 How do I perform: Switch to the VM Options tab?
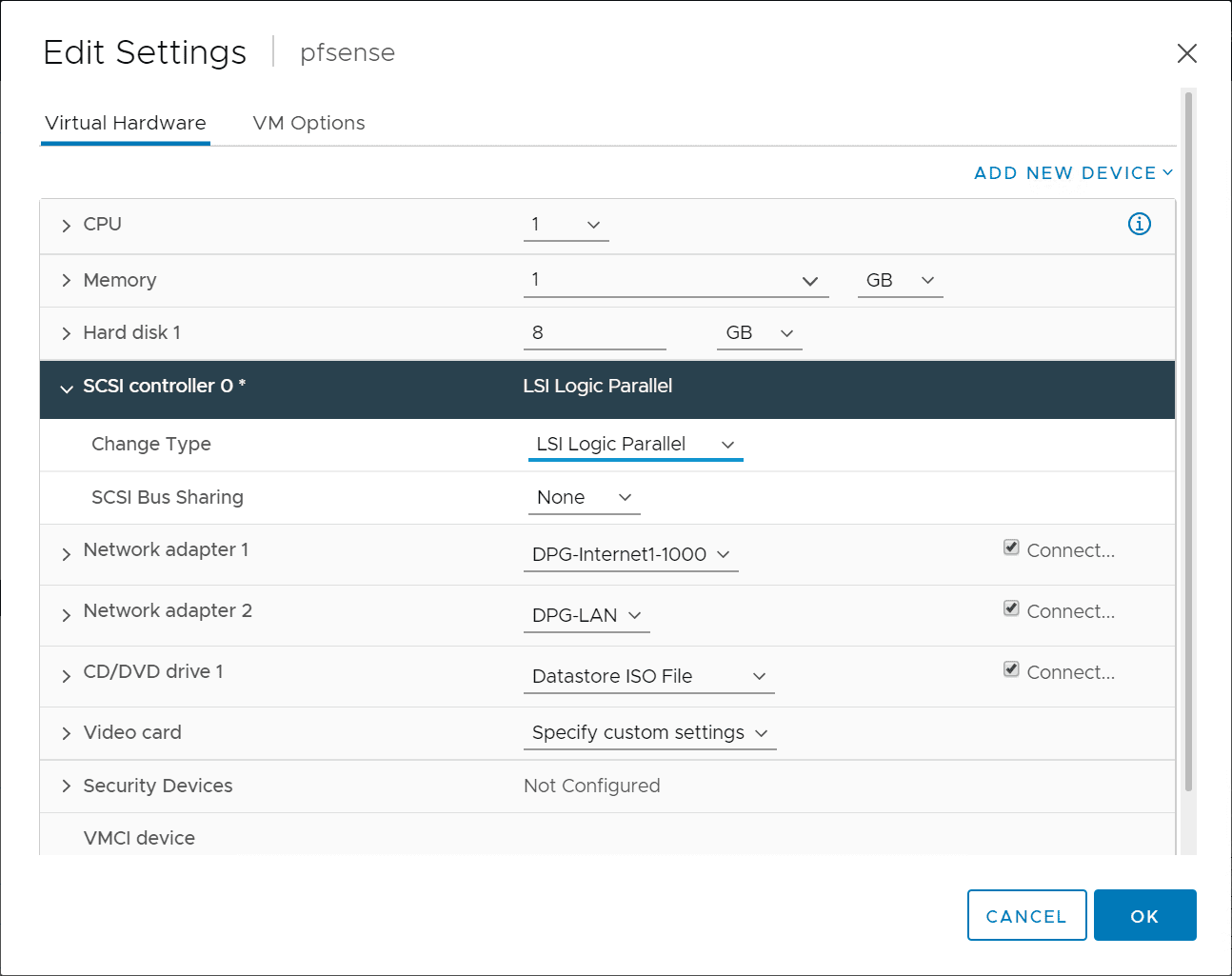[x=308, y=124]
